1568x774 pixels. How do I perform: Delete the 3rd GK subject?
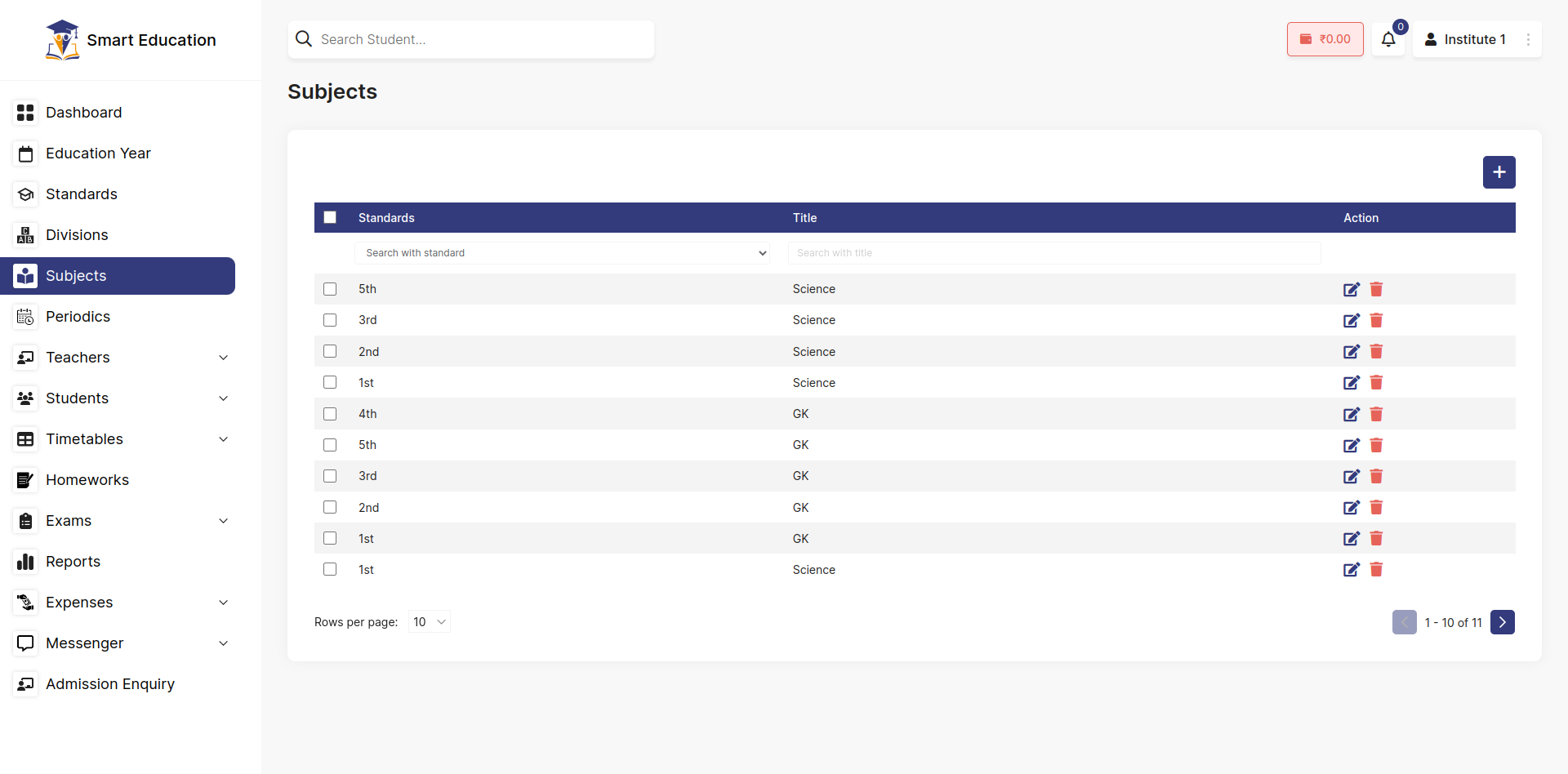(1376, 476)
